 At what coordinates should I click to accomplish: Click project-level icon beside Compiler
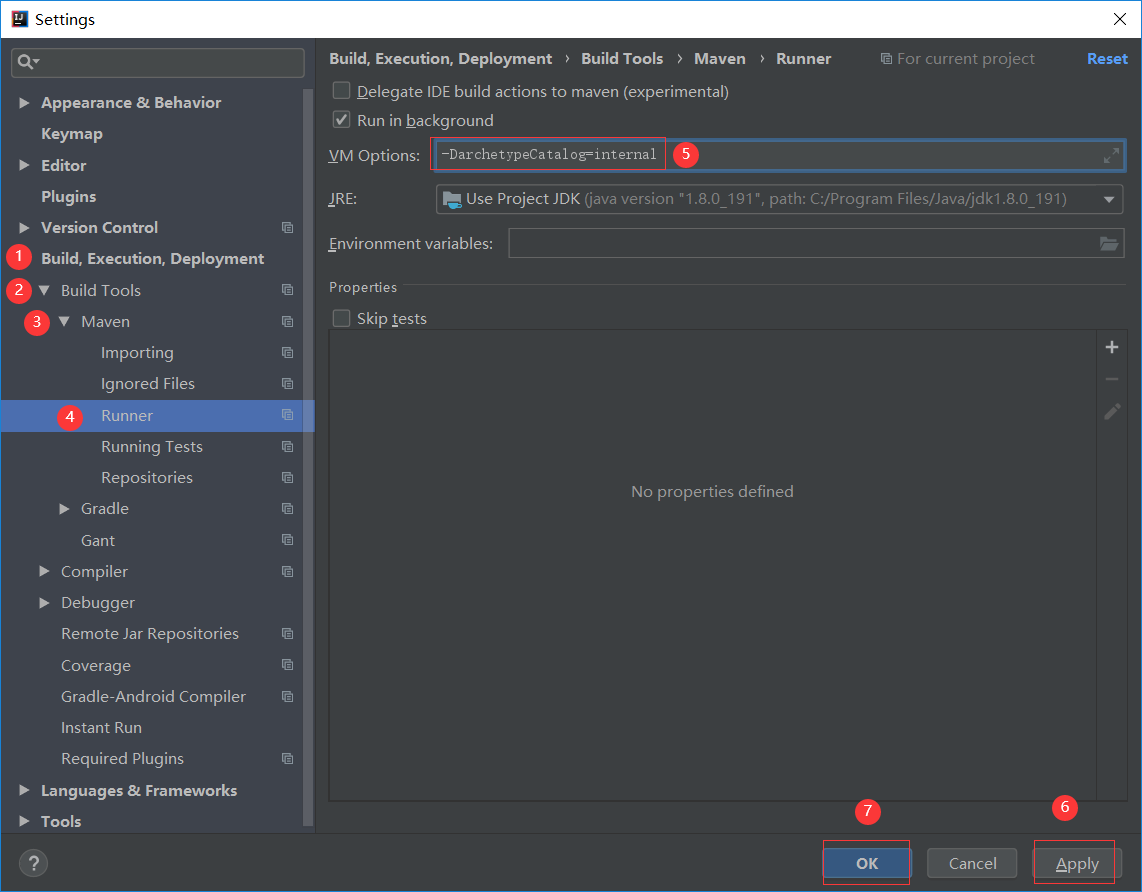coord(288,572)
